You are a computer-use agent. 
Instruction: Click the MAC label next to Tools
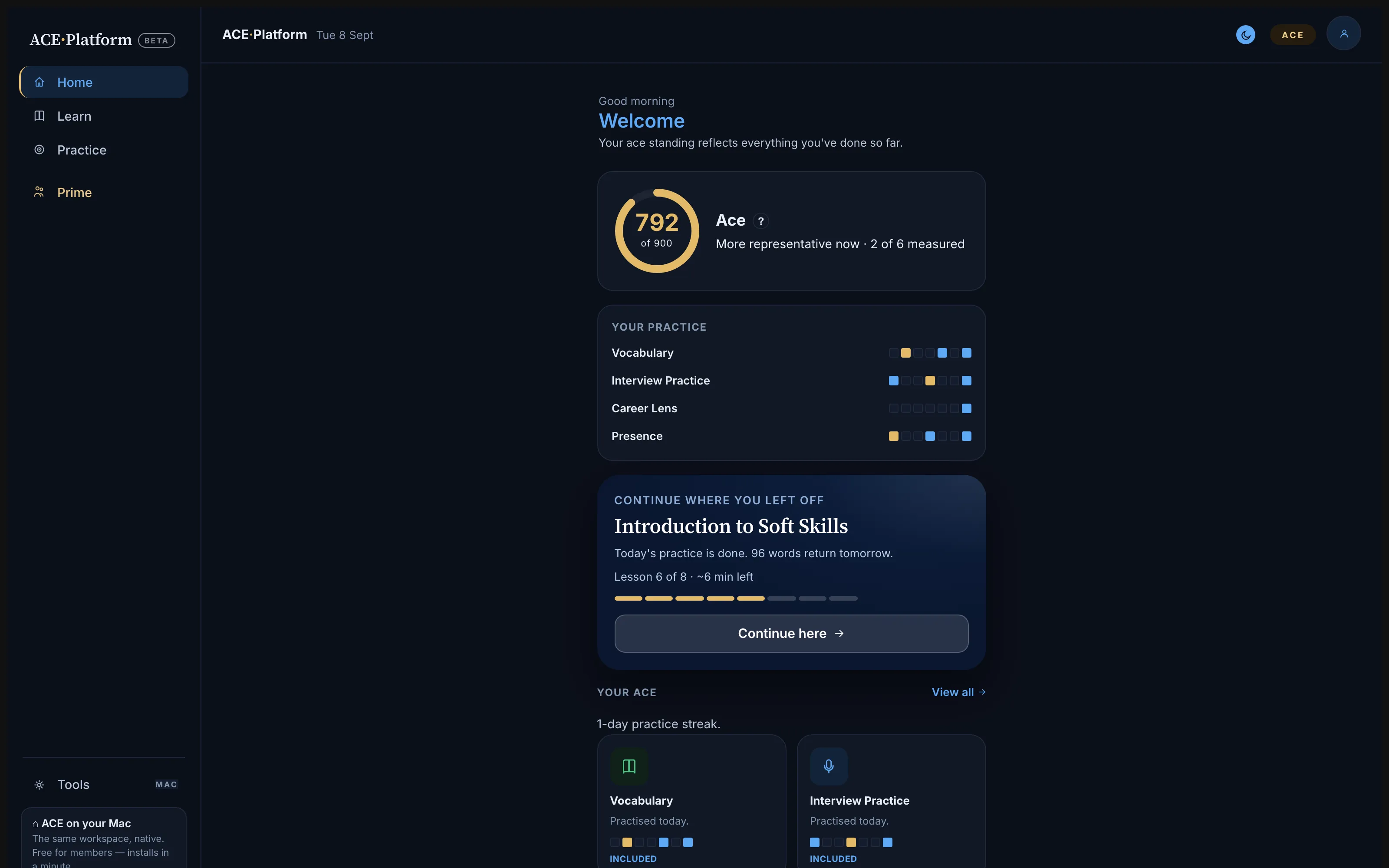[166, 784]
